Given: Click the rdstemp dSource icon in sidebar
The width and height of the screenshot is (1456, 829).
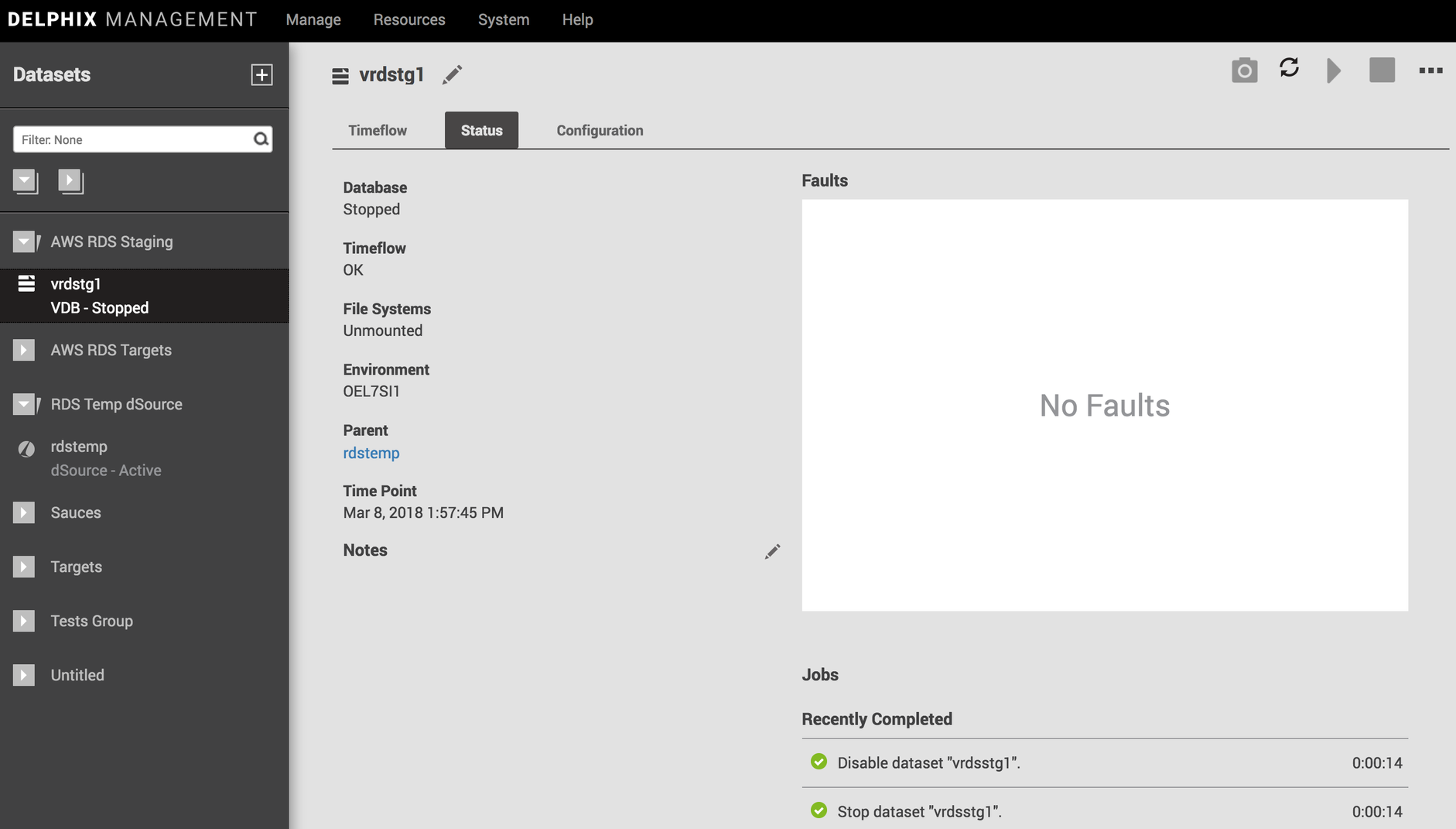Looking at the screenshot, I should (x=26, y=448).
